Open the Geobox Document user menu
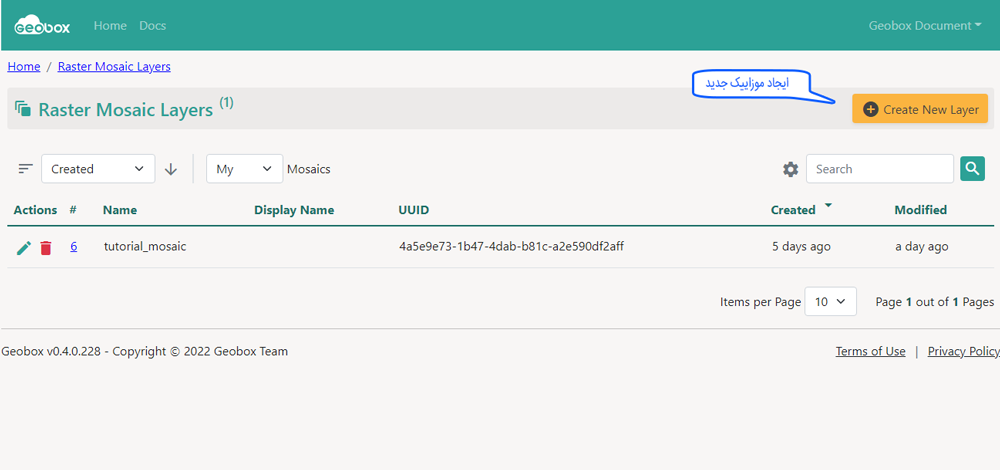The width and height of the screenshot is (1000, 470). 925,26
